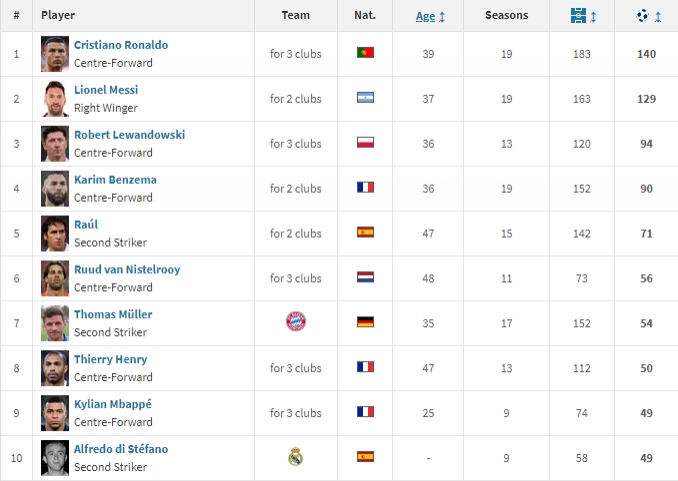678x481 pixels.
Task: Sort table by the matches pitch icon
Action: click(x=578, y=16)
